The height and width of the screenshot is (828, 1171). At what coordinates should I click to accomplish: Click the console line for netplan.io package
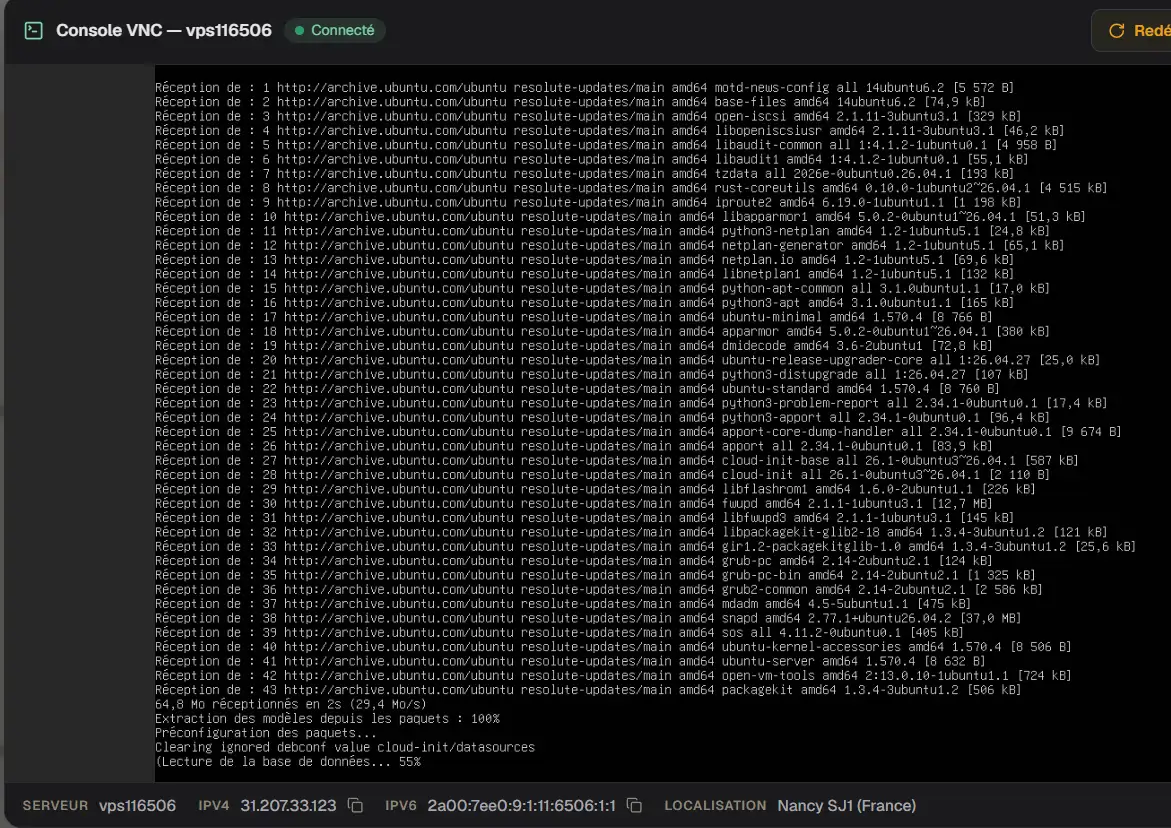coord(584,259)
